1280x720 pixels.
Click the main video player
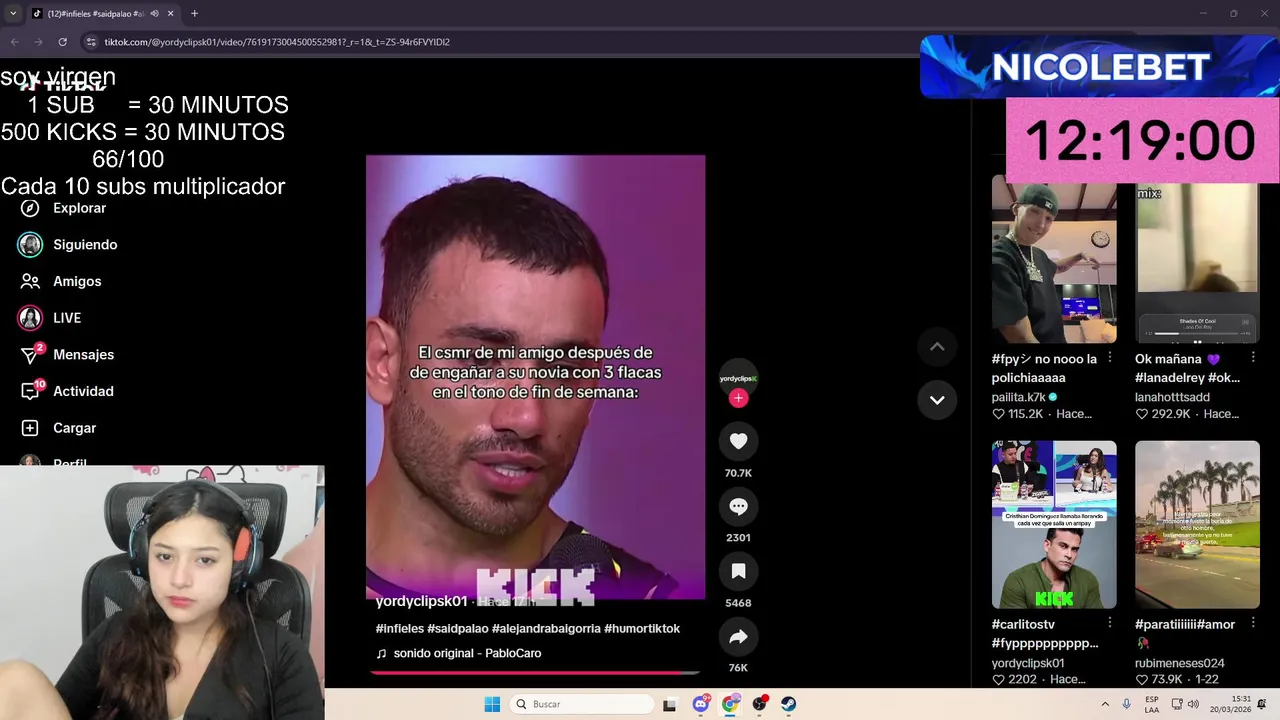(x=535, y=377)
